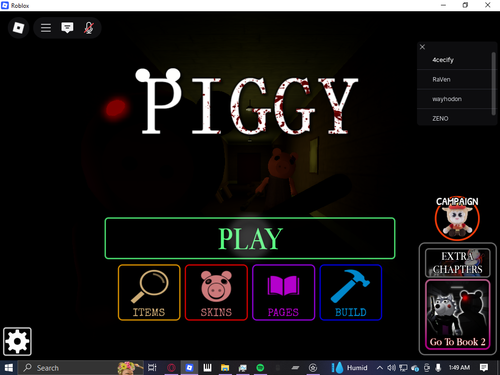The height and width of the screenshot is (375, 500).
Task: Click the player list scrollbar
Action: [x=494, y=83]
